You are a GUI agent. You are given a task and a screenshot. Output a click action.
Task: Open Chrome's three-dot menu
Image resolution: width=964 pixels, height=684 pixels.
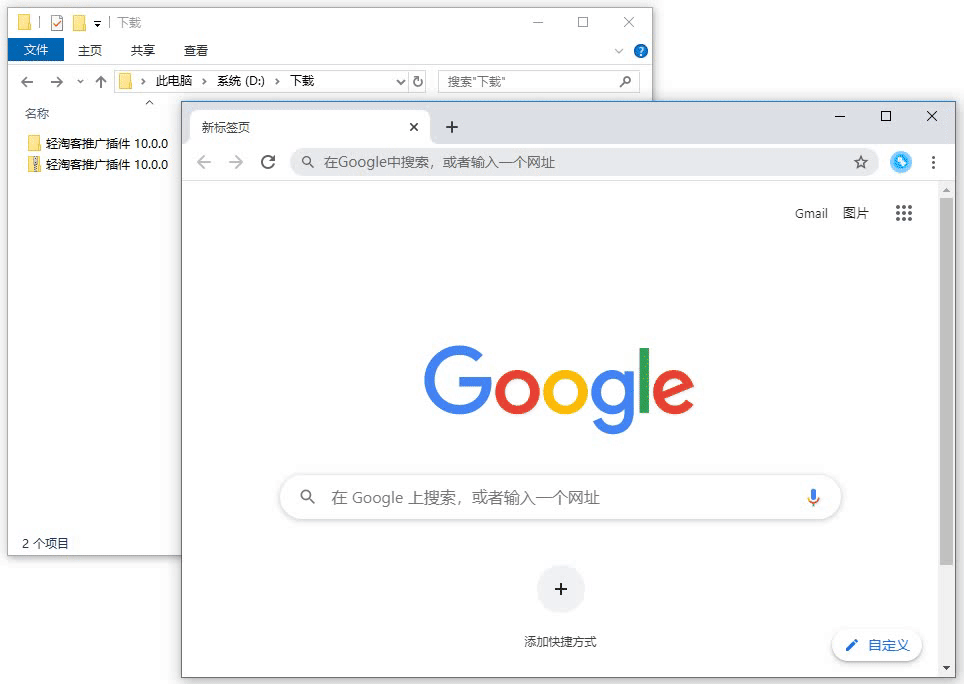pyautogui.click(x=933, y=162)
